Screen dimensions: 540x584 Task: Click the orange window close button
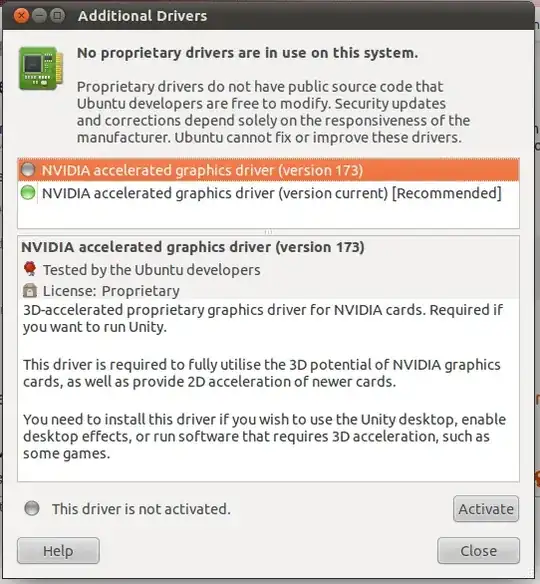click(21, 16)
